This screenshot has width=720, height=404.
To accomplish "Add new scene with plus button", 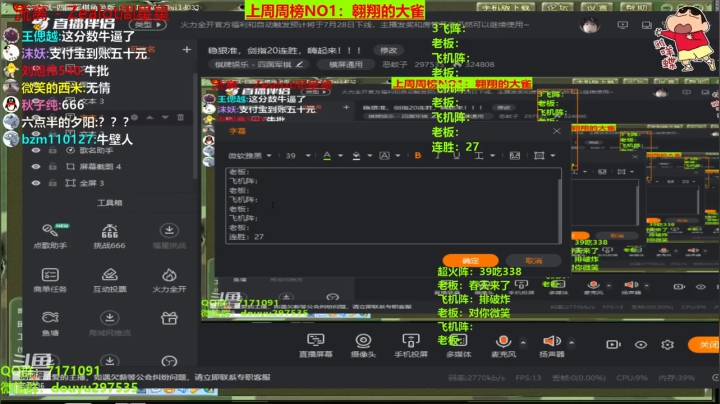I will pyautogui.click(x=186, y=49).
